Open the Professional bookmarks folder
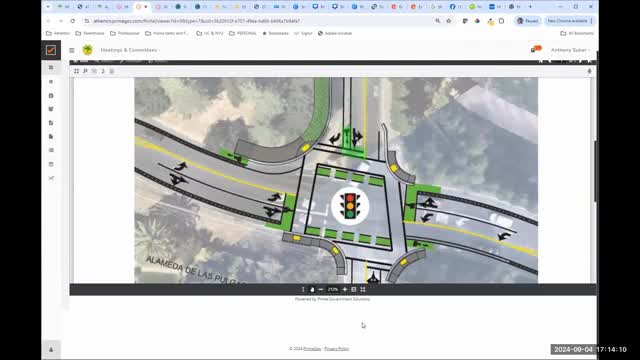640x360 pixels. click(x=125, y=33)
